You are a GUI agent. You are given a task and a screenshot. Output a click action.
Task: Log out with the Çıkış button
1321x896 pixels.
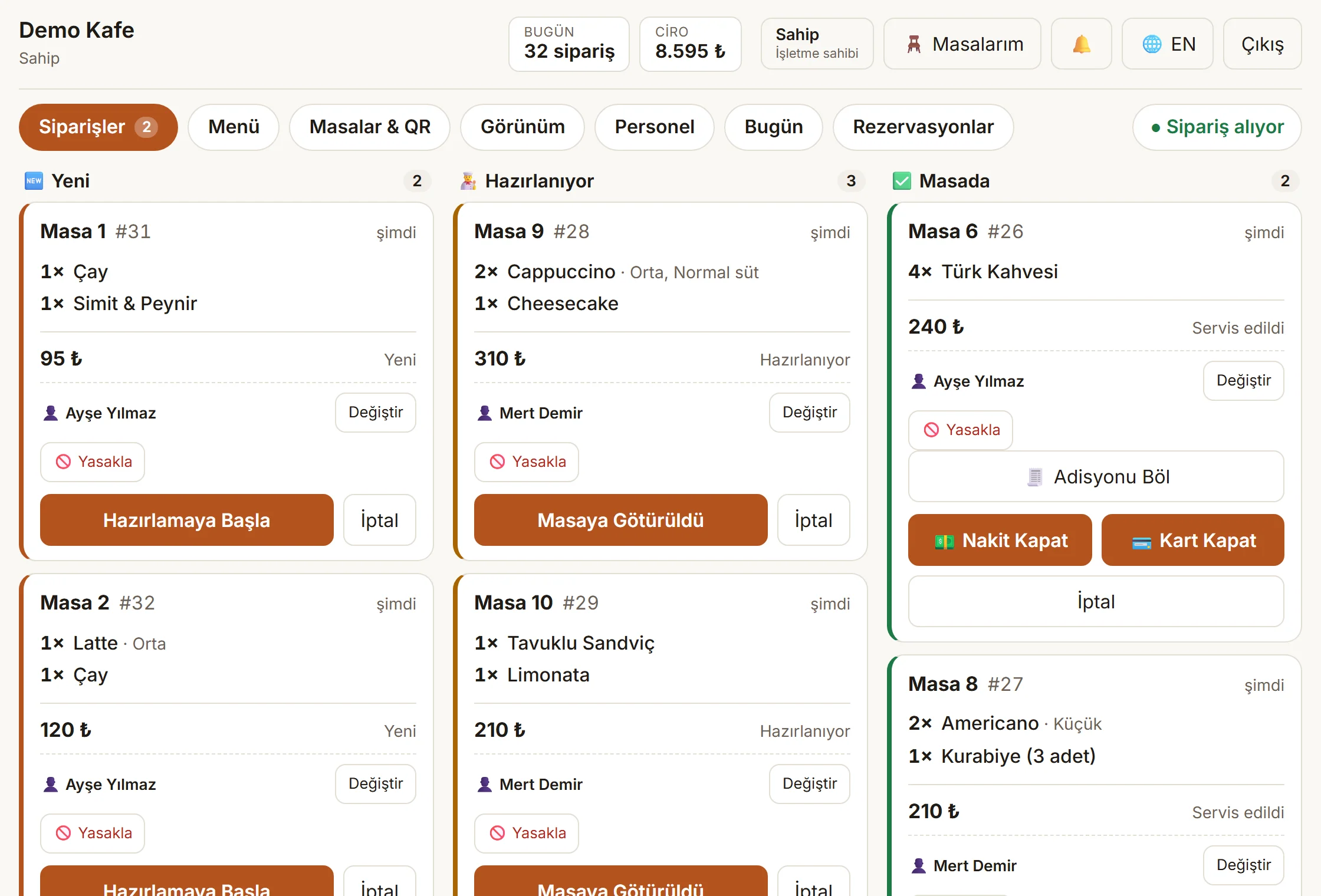tap(1263, 44)
